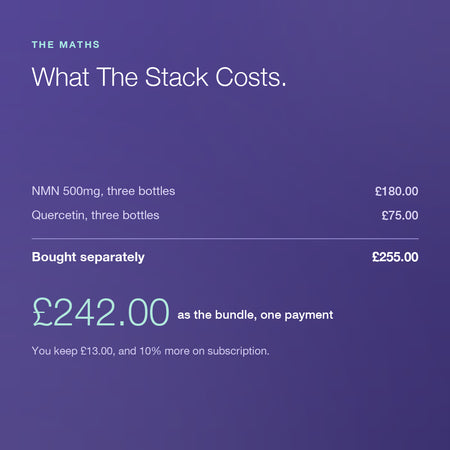Click the horizontal divider line
The width and height of the screenshot is (450, 450).
[x=225, y=239]
